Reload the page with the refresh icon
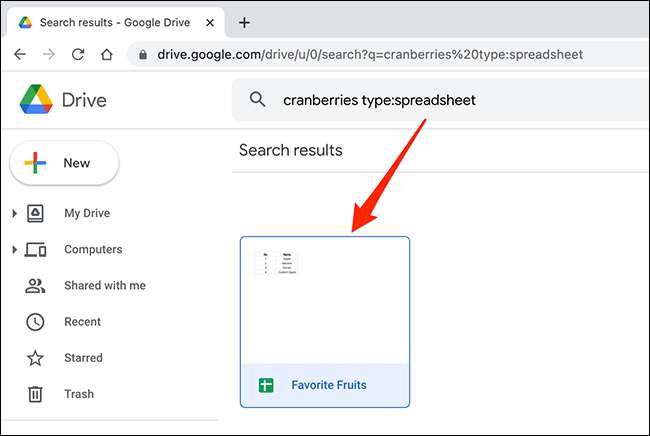The width and height of the screenshot is (650, 436). pos(78,55)
